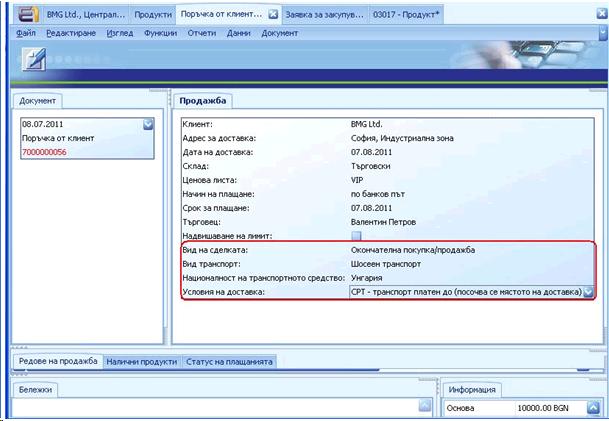Select the Поръчка от клиент tab
609x421 pixels.
click(221, 14)
